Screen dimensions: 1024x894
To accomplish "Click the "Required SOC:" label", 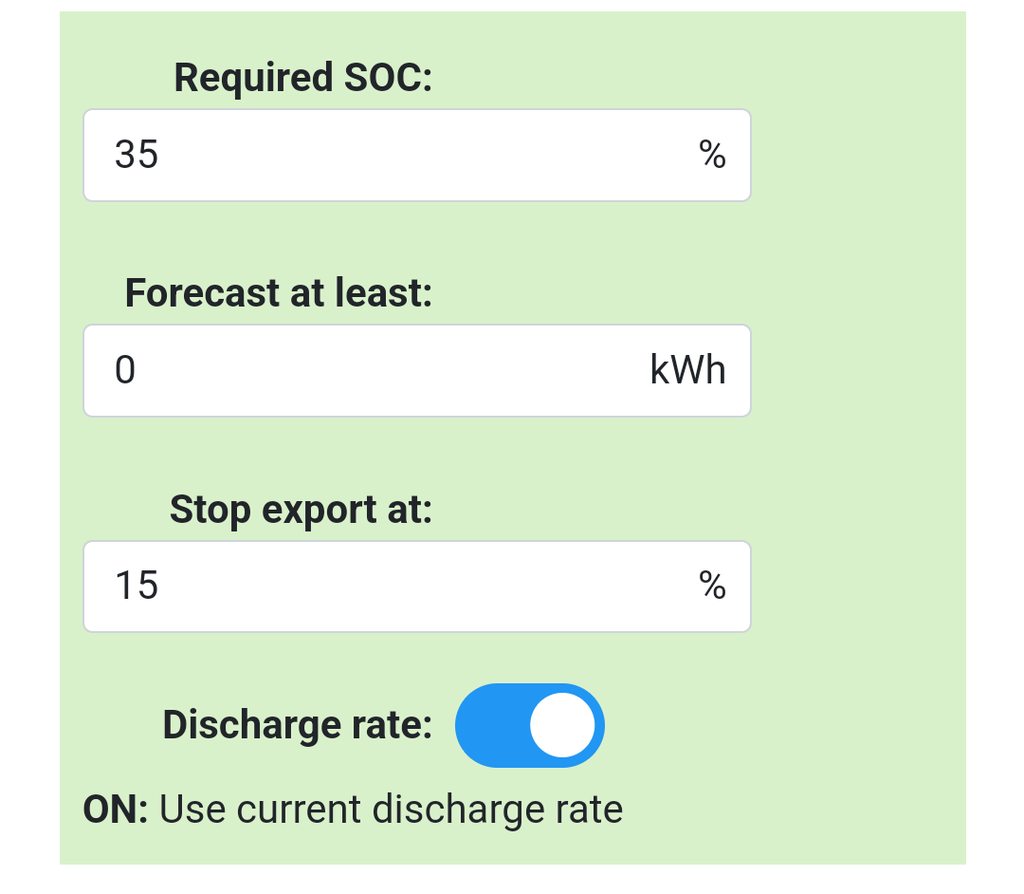I will (x=303, y=78).
